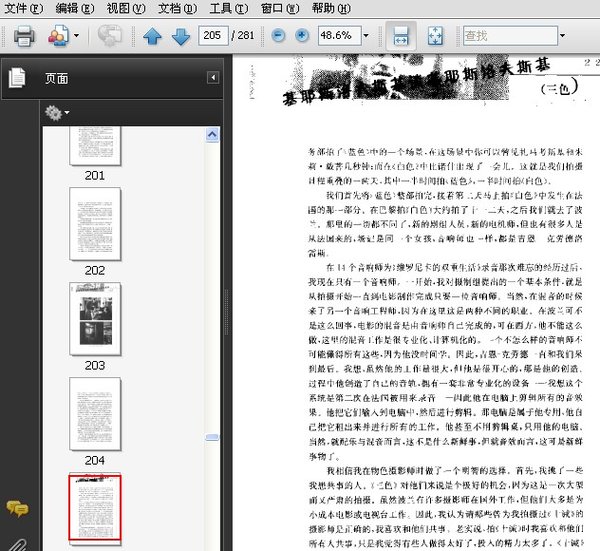This screenshot has height=551, width=600.
Task: Open the 帮助 menu
Action: [331, 8]
